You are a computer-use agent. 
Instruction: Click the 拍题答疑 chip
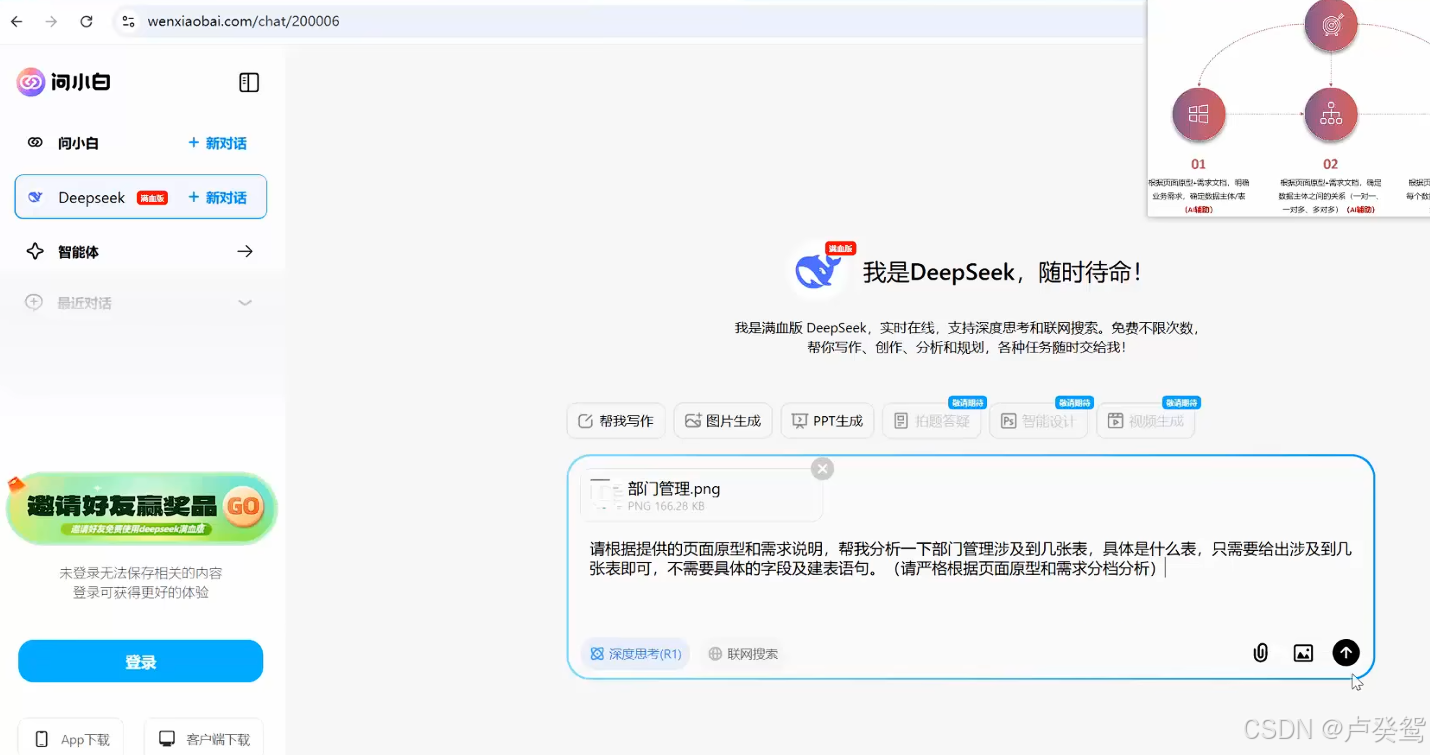[932, 421]
